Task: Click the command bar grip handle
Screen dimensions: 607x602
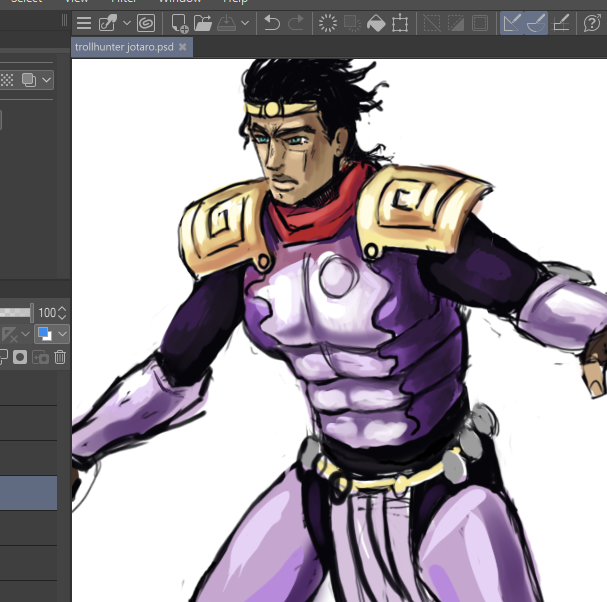Action: click(x=64, y=21)
